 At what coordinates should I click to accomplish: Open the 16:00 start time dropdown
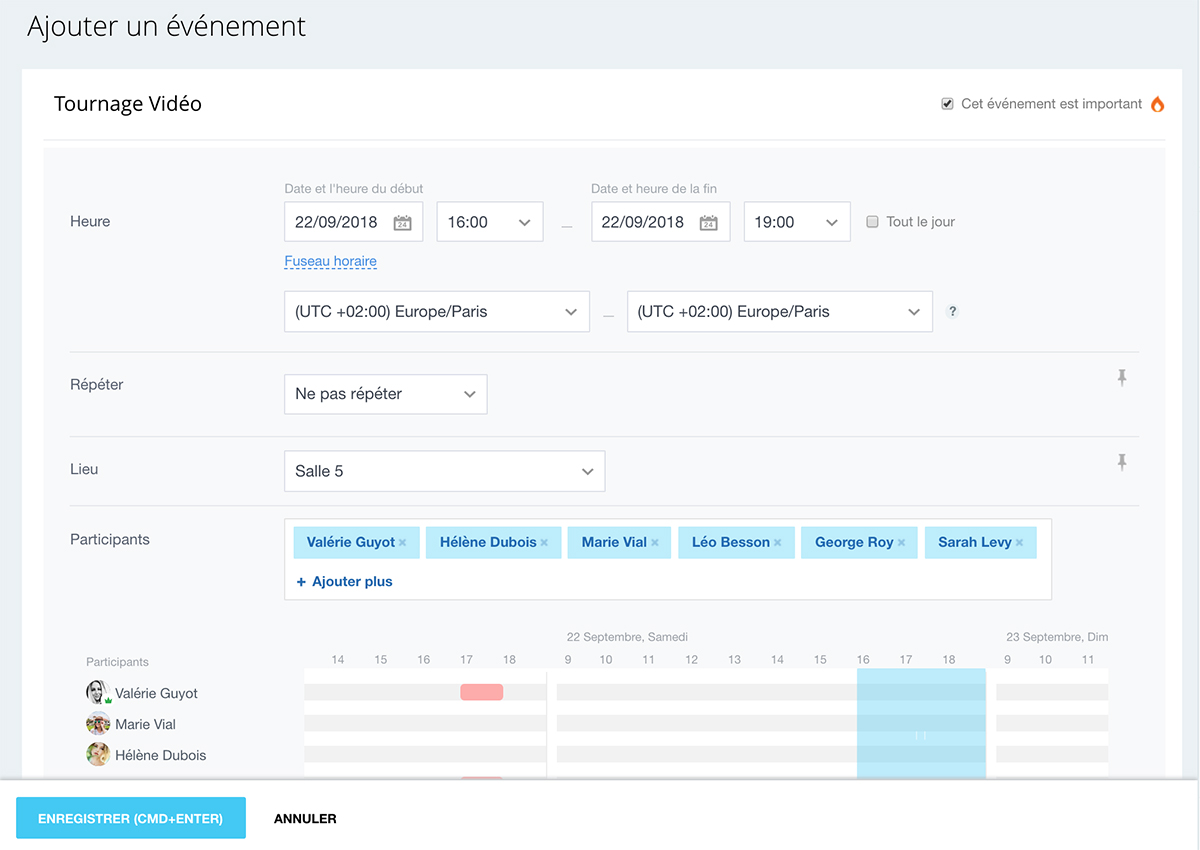coord(490,222)
